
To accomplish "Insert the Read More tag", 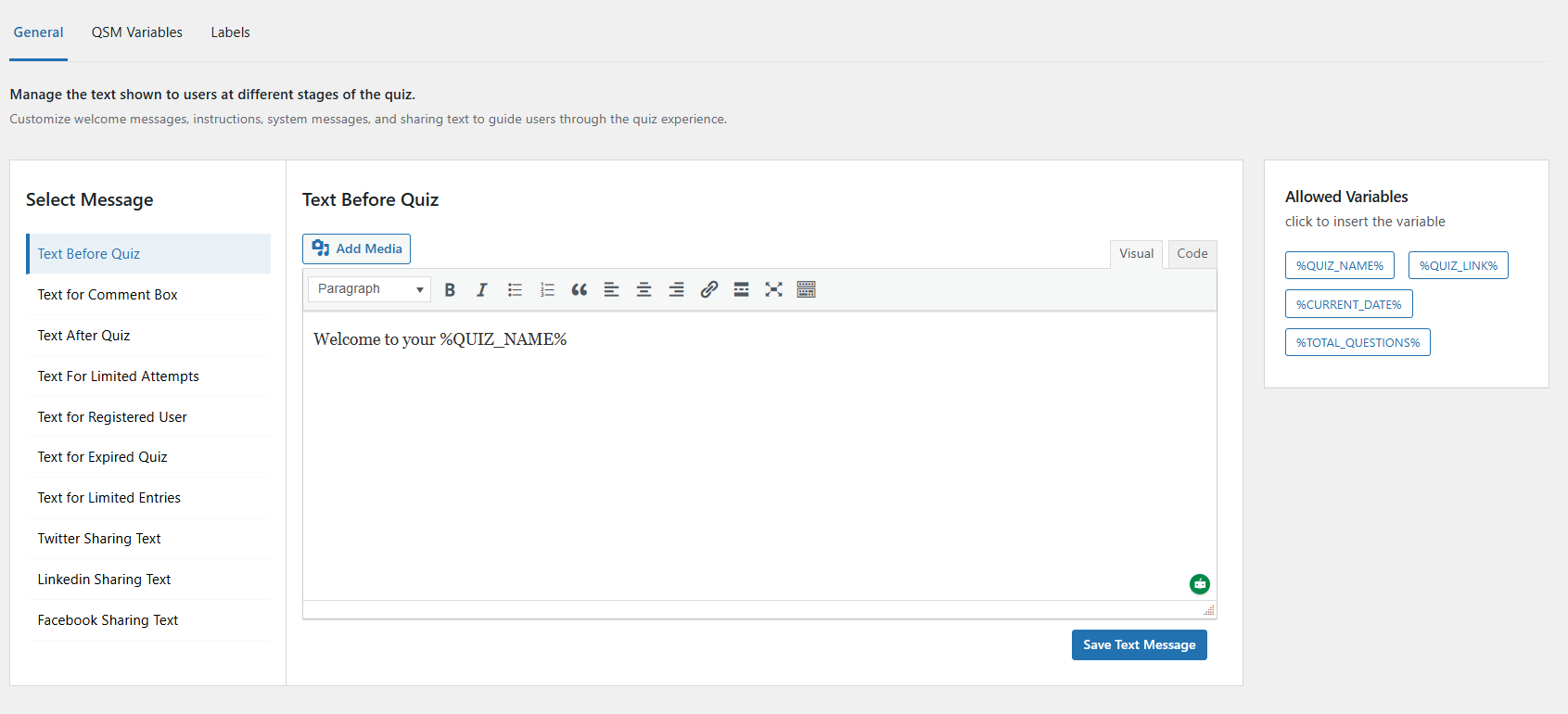I will [x=742, y=289].
